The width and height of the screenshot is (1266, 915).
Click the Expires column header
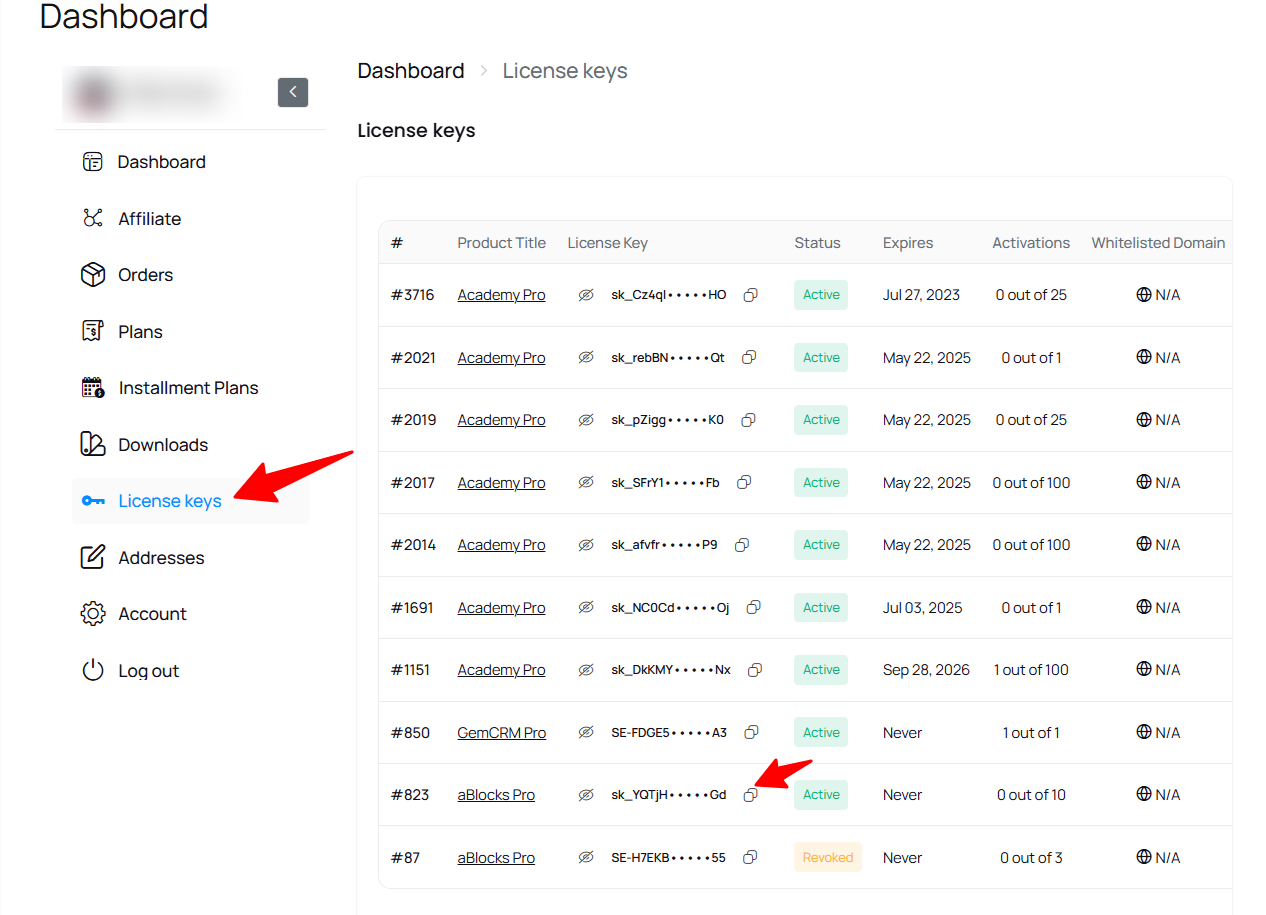[908, 243]
